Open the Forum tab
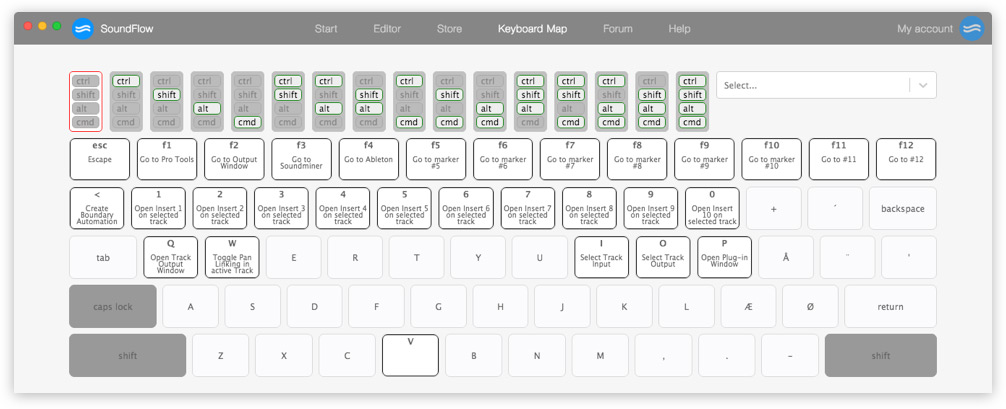Screen dimensions: 1006x409 pyautogui.click(x=618, y=29)
